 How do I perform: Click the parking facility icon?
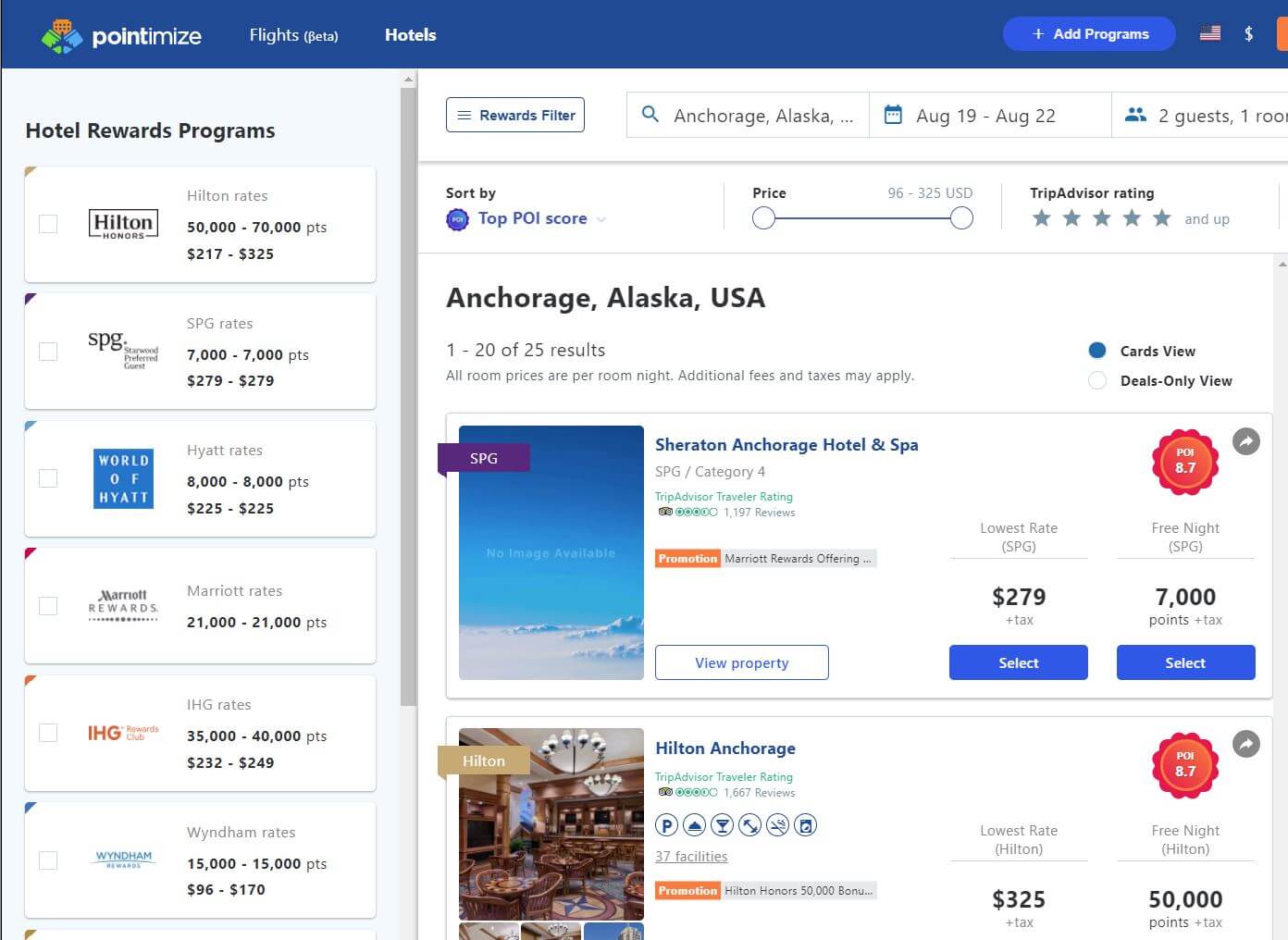tap(666, 825)
